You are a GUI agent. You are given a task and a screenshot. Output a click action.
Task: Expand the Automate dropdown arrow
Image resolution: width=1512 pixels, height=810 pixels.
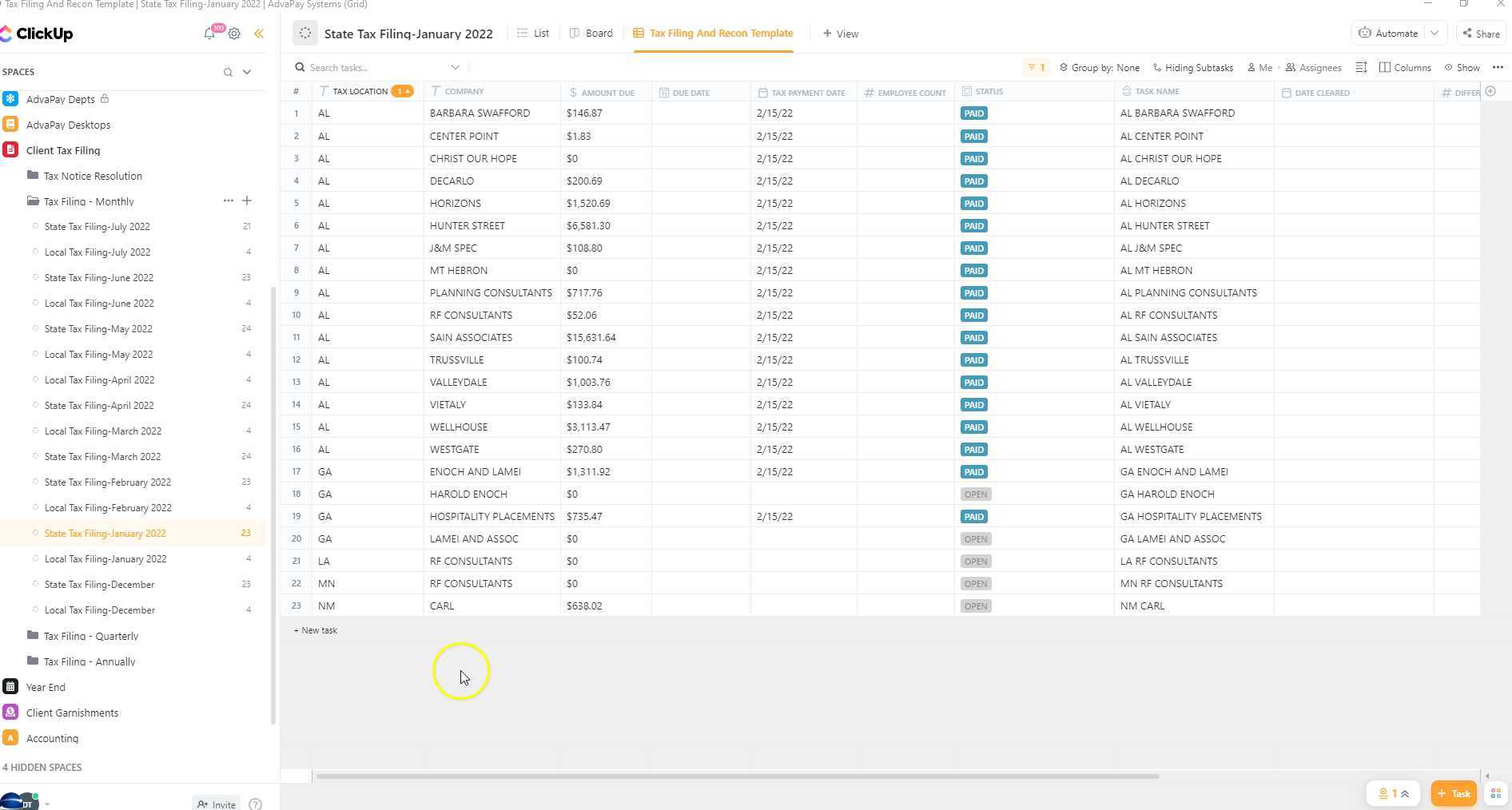[1434, 34]
